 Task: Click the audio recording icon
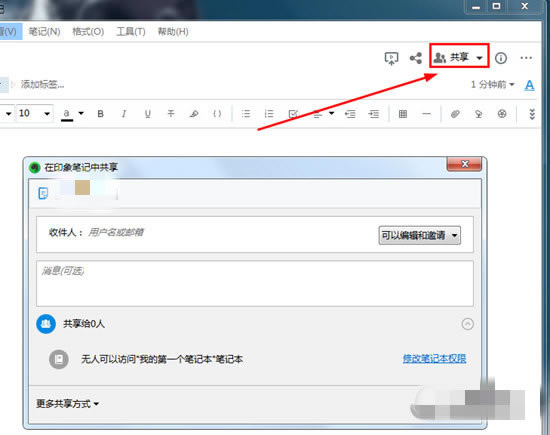478,114
